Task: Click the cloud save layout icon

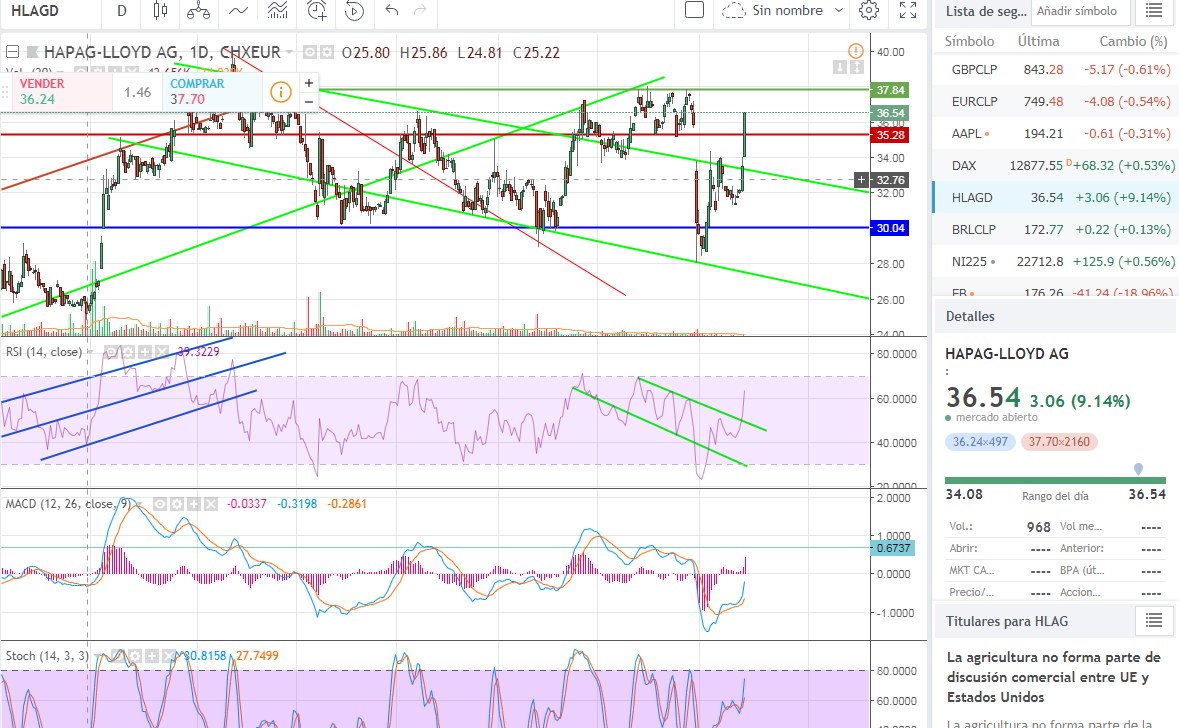Action: (x=733, y=11)
